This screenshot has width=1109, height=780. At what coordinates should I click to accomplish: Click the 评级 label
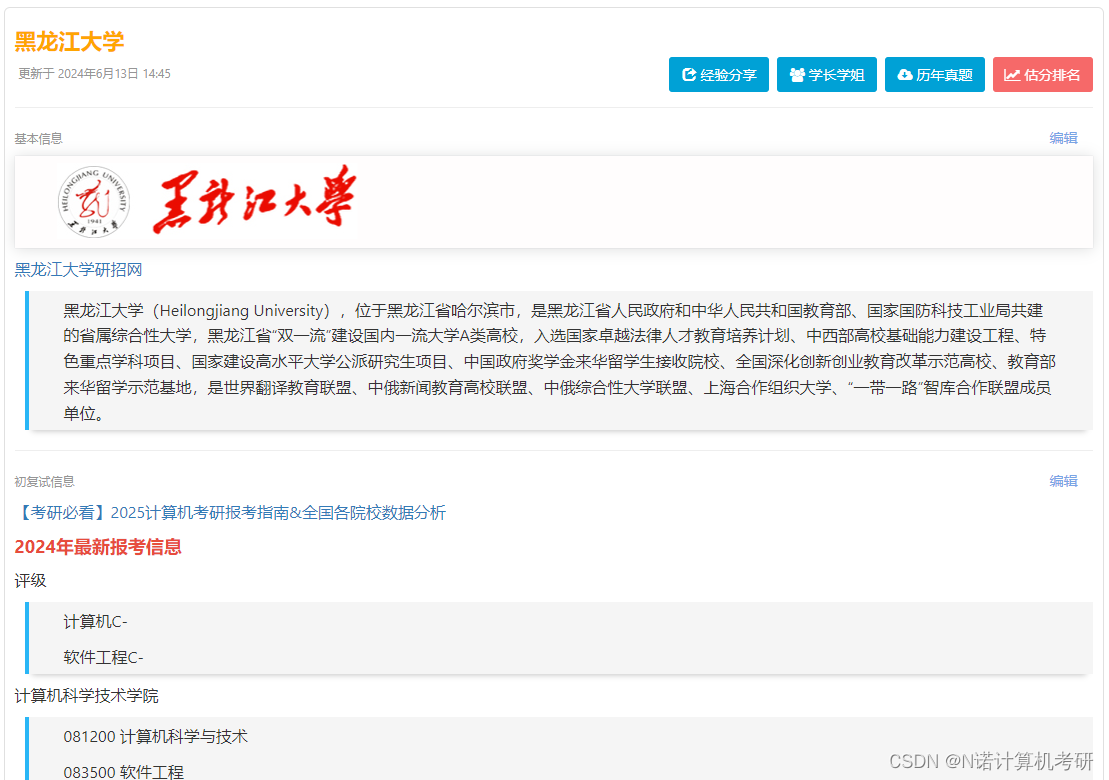pos(30,581)
